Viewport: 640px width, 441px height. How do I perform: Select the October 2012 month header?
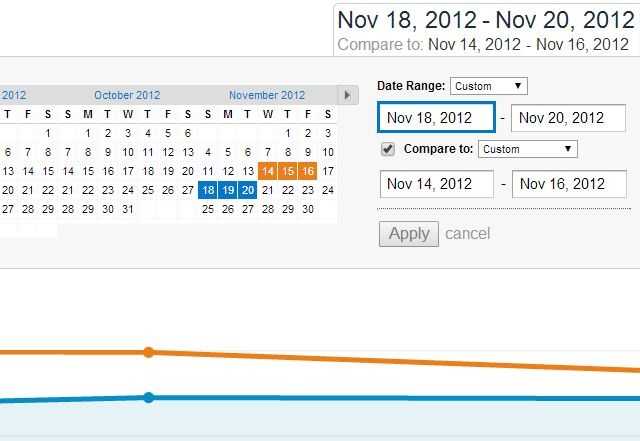pyautogui.click(x=127, y=95)
